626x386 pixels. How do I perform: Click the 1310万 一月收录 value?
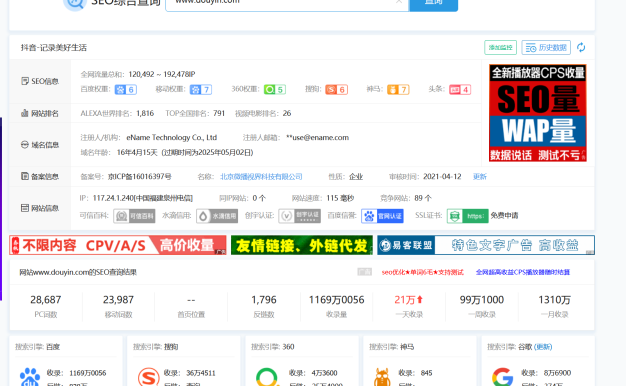(x=554, y=300)
